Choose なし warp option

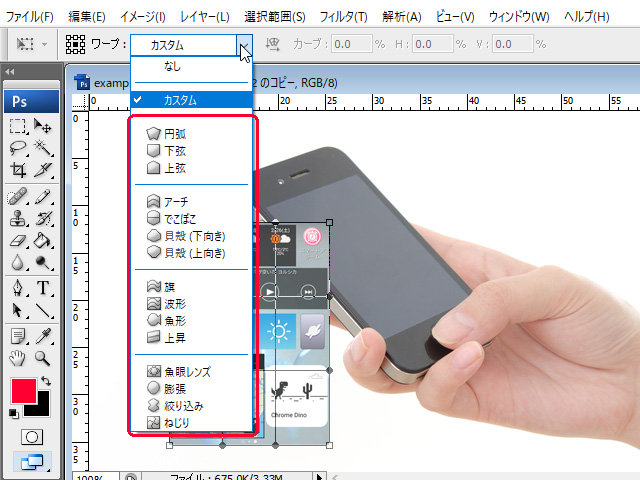point(191,66)
